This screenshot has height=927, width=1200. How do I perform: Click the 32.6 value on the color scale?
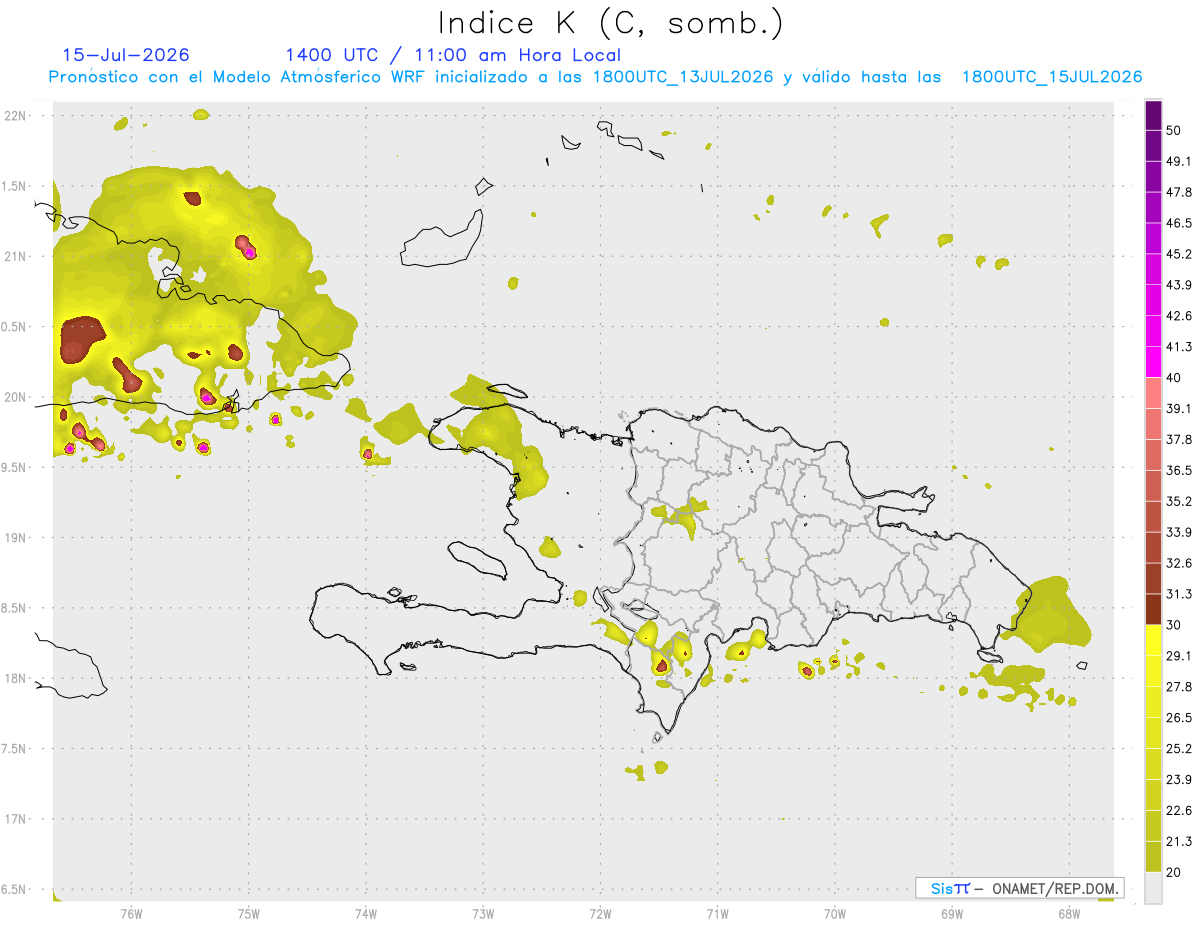[x=1179, y=563]
